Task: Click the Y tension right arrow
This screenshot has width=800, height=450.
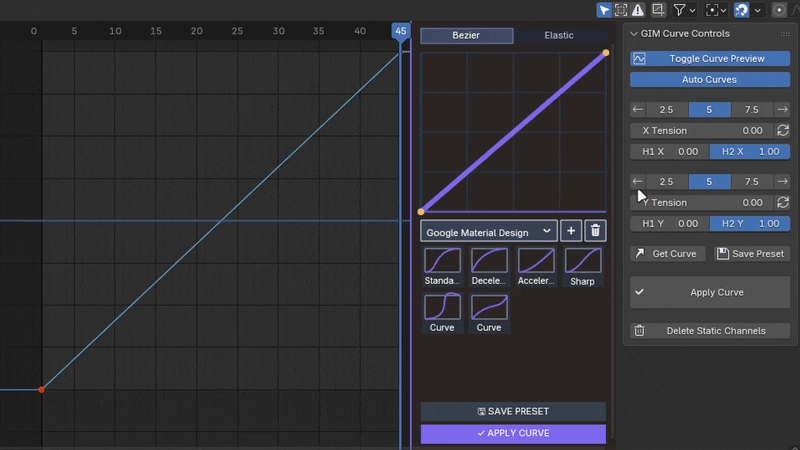Action: tap(782, 182)
